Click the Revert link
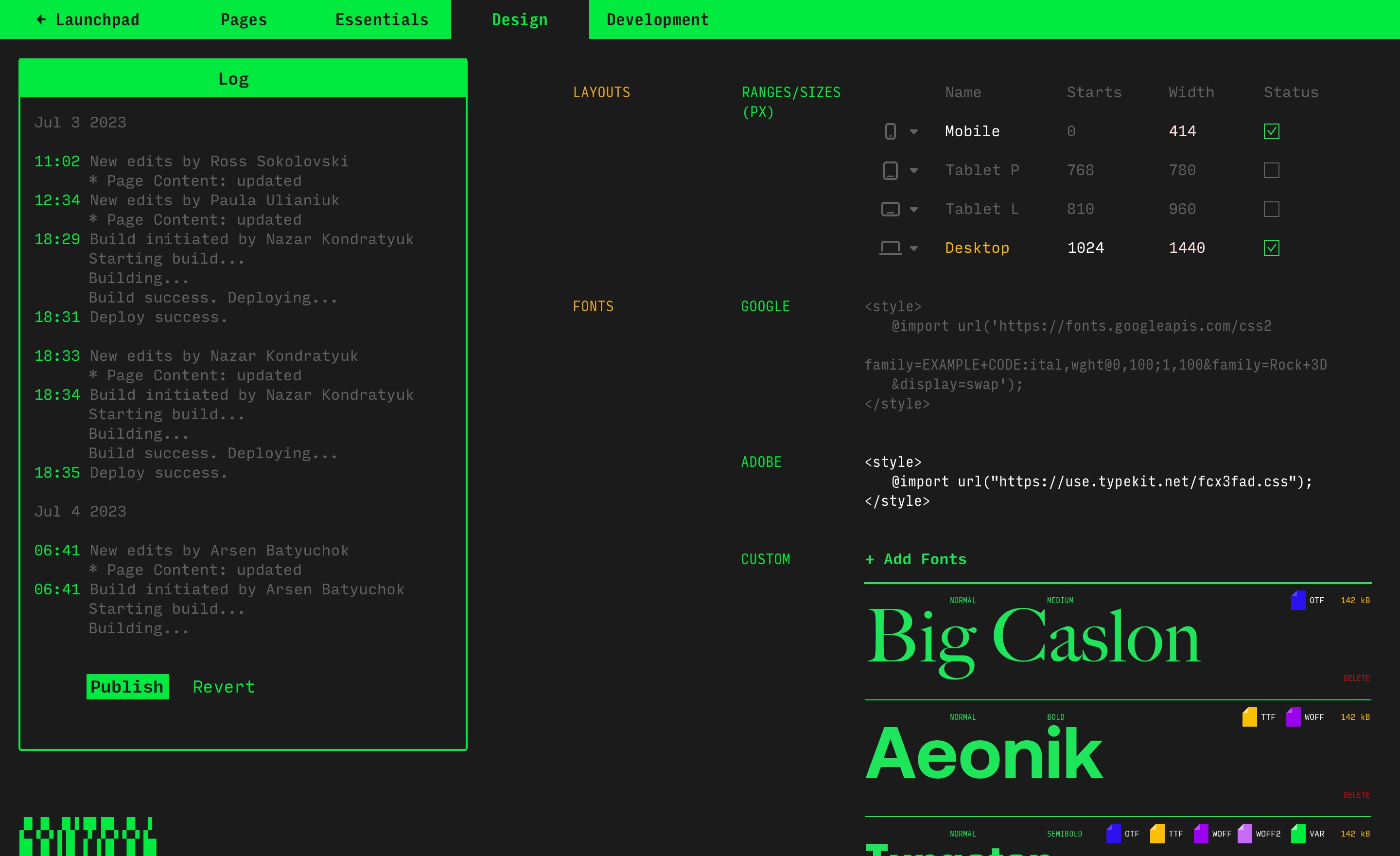This screenshot has width=1400, height=856. tap(224, 687)
